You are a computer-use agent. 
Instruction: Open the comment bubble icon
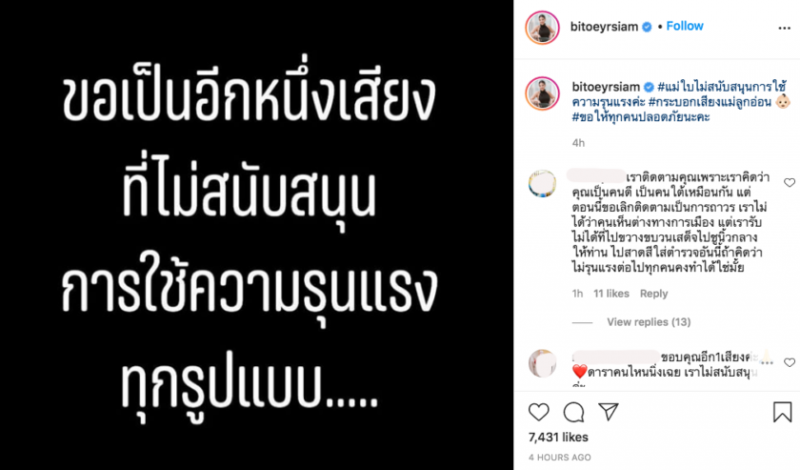[573, 412]
